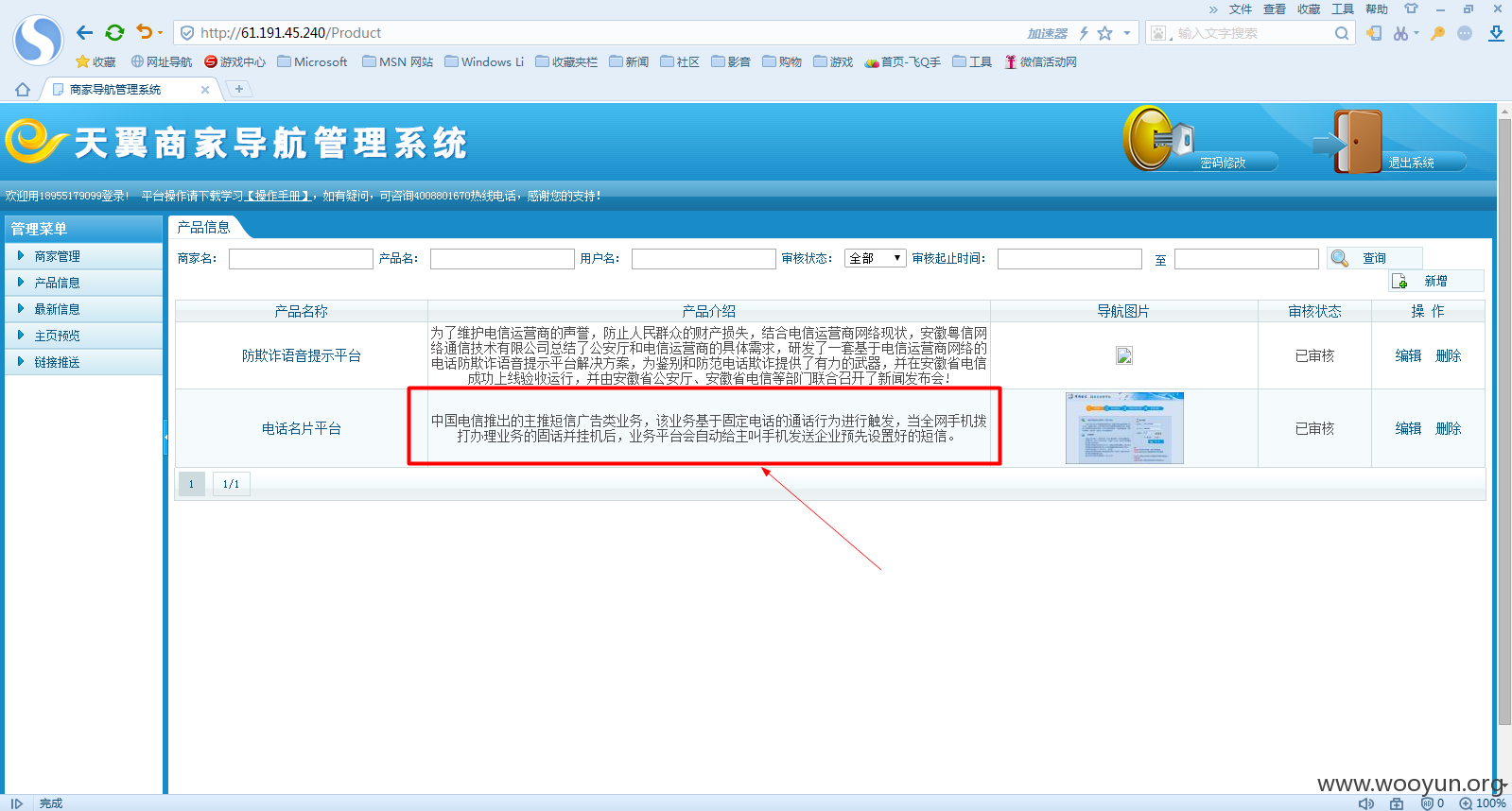Screen dimensions: 1512x811
Task: Click the key password manager icon in toolbar
Action: (x=1437, y=33)
